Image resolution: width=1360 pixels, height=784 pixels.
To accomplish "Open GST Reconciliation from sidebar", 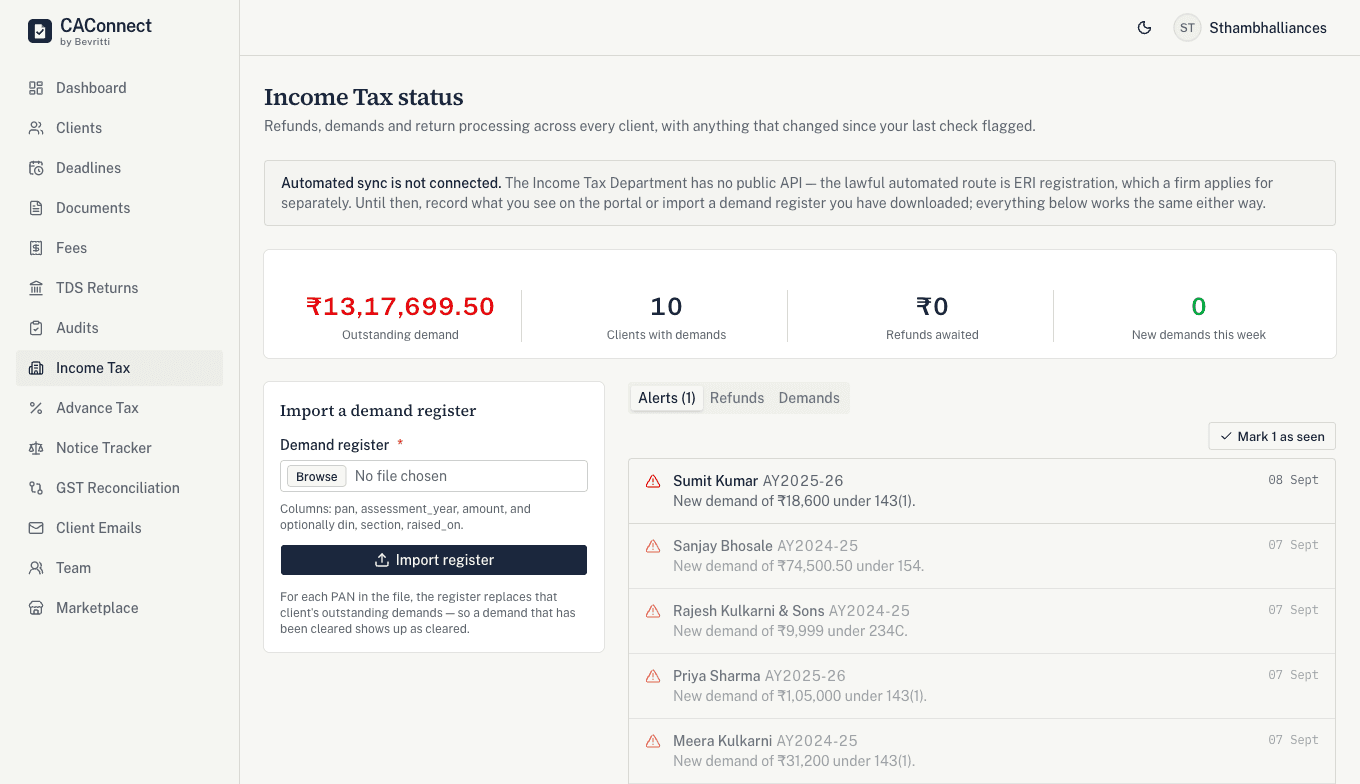I will [120, 488].
